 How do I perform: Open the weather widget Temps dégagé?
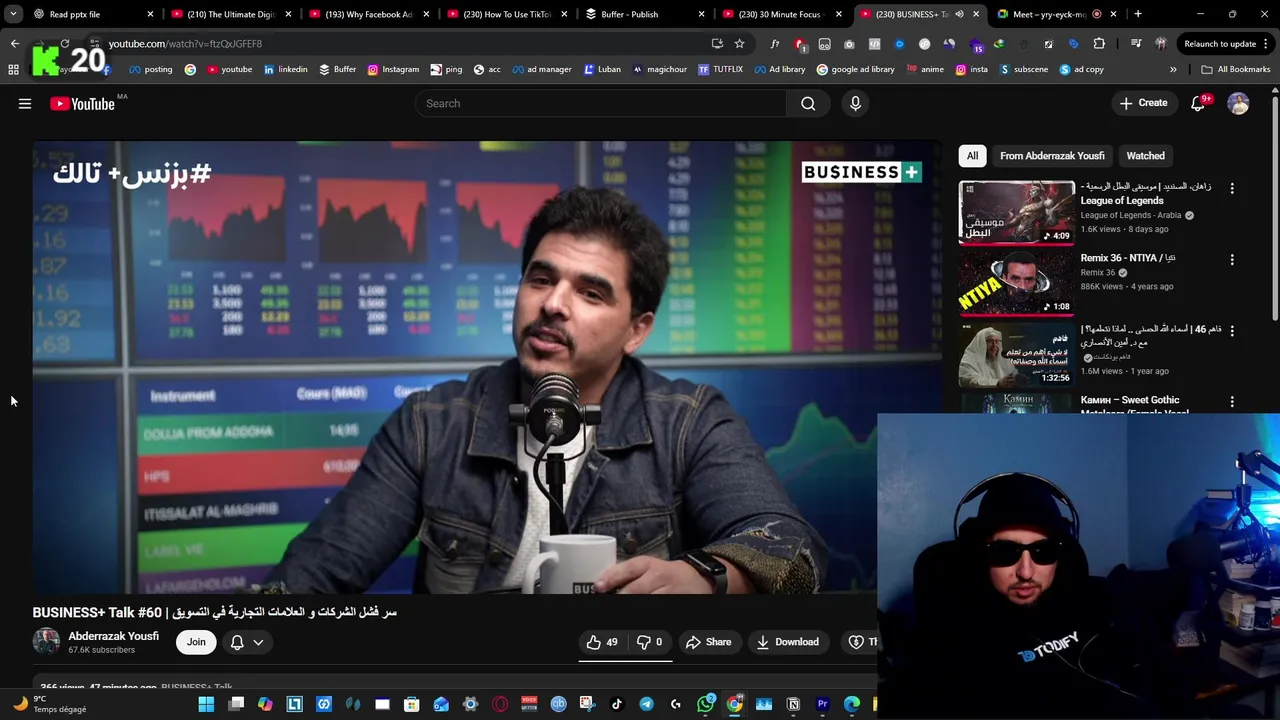[48, 704]
